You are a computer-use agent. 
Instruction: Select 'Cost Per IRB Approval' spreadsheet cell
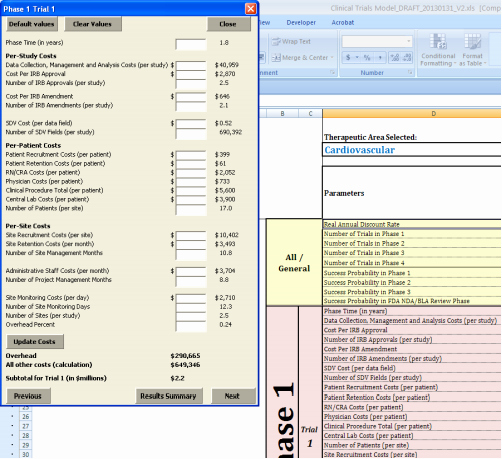pyautogui.click(x=412, y=330)
